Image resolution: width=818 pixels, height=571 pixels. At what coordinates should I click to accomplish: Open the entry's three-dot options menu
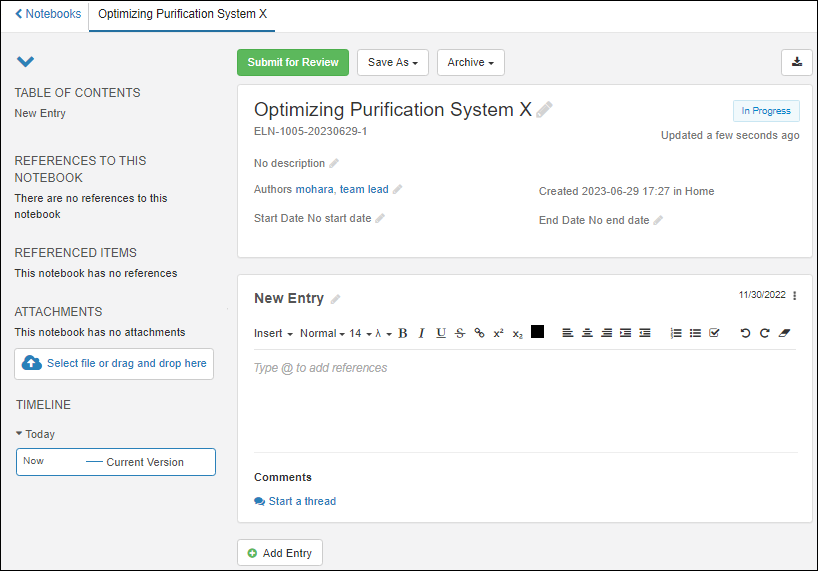[x=795, y=296]
